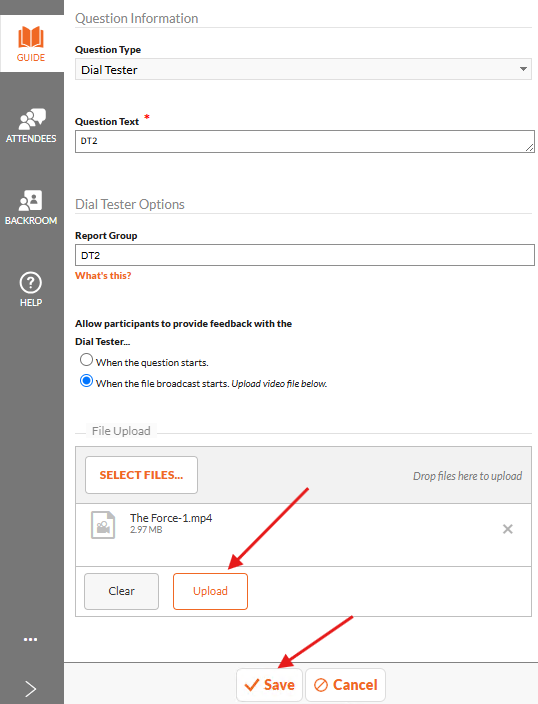Cancel editing the question
This screenshot has height=704, width=538.
pos(345,685)
